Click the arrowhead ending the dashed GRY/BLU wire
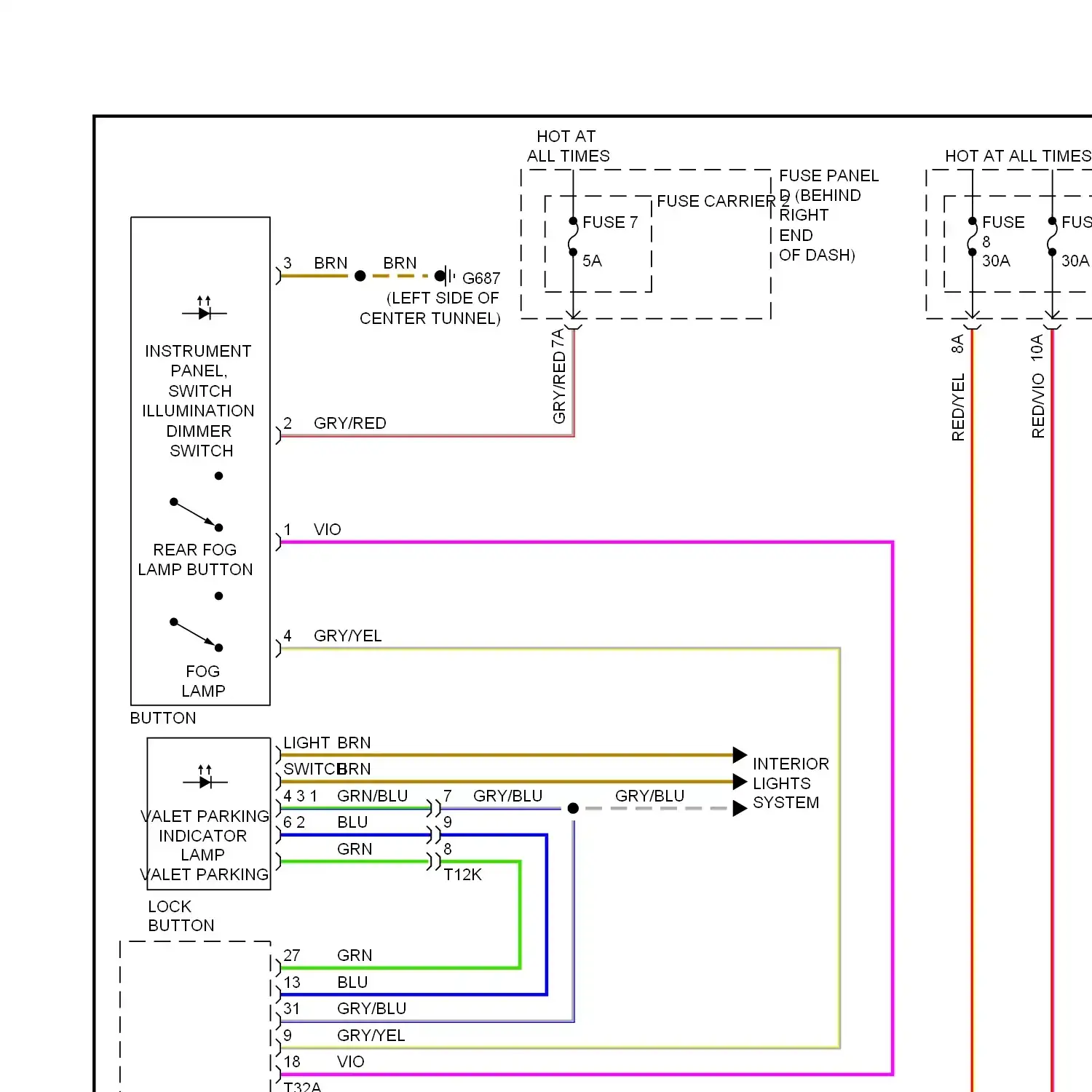The image size is (1092, 1092). (740, 808)
